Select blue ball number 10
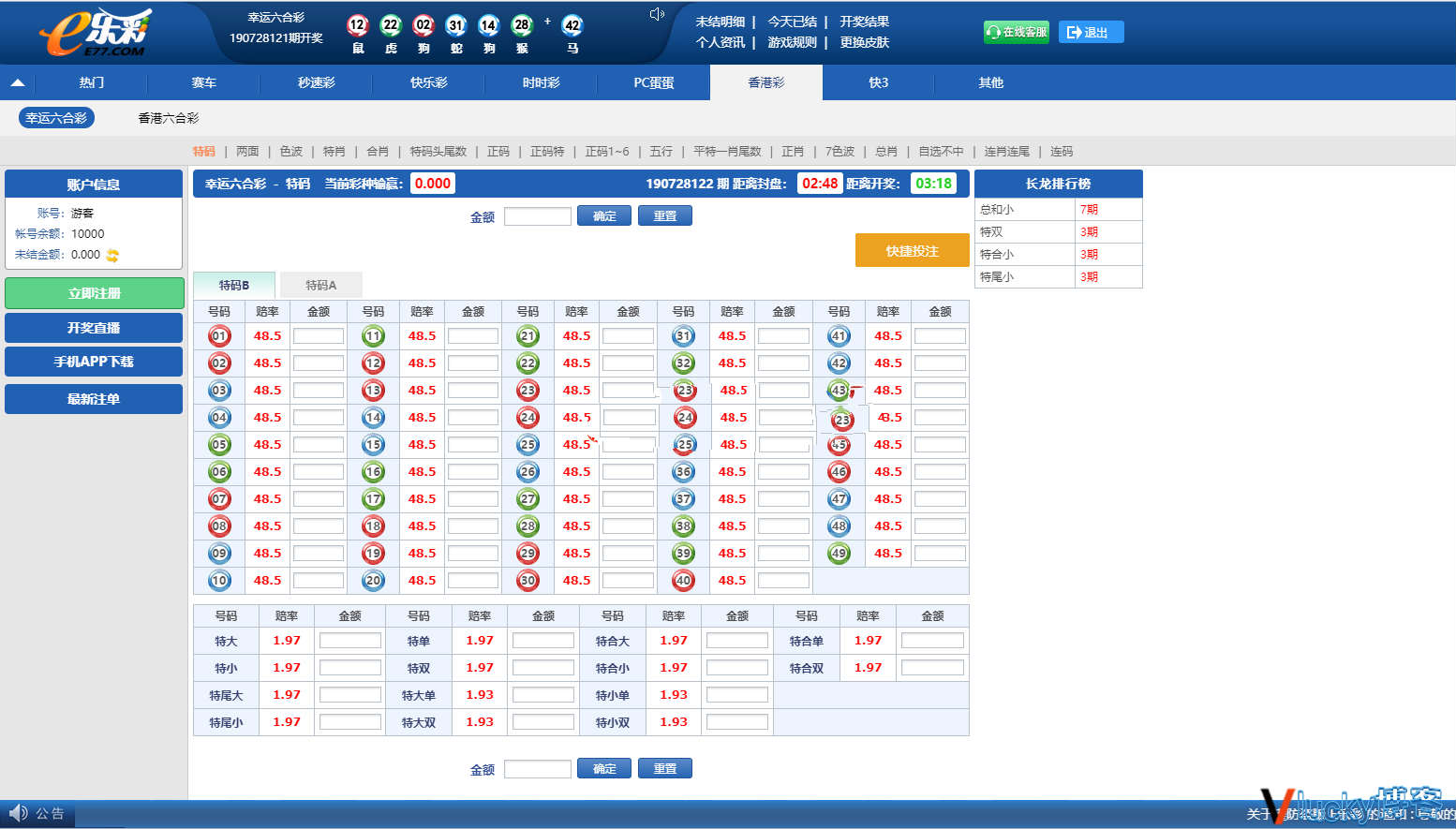Viewport: 1456px width, 829px height. 219,581
